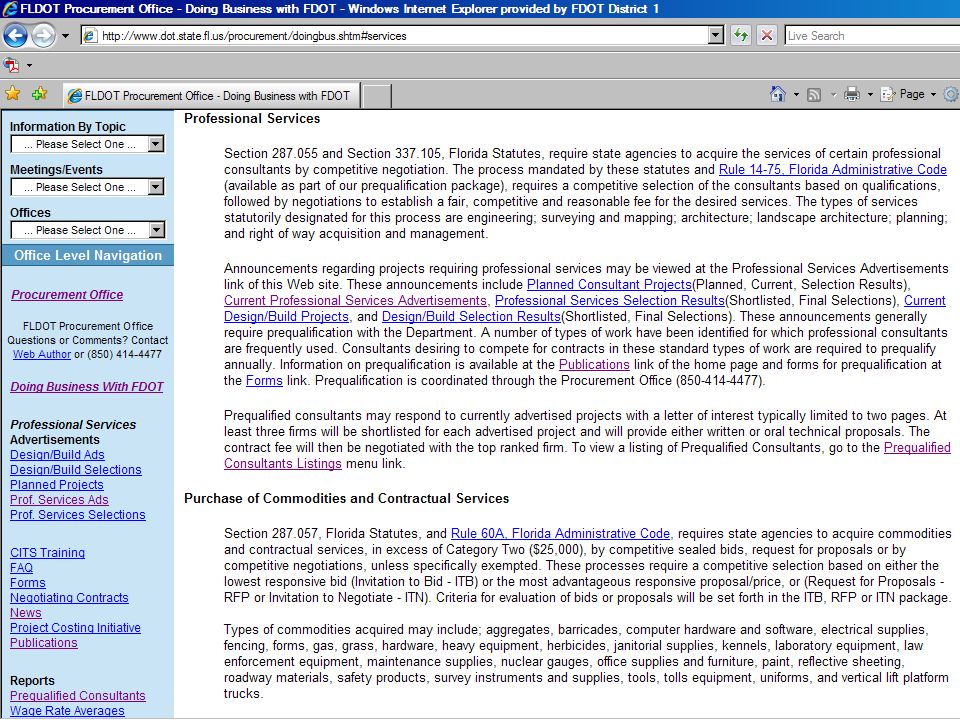Screen dimensions: 960x720
Task: Open the Forms sidebar link
Action: tap(28, 583)
